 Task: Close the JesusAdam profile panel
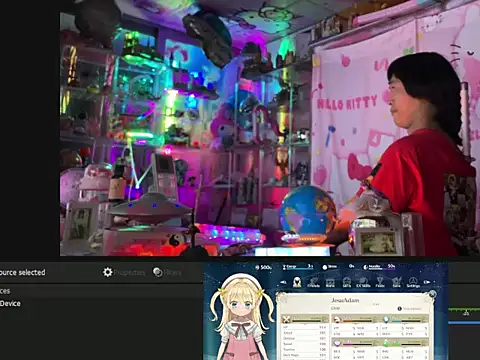point(432,294)
